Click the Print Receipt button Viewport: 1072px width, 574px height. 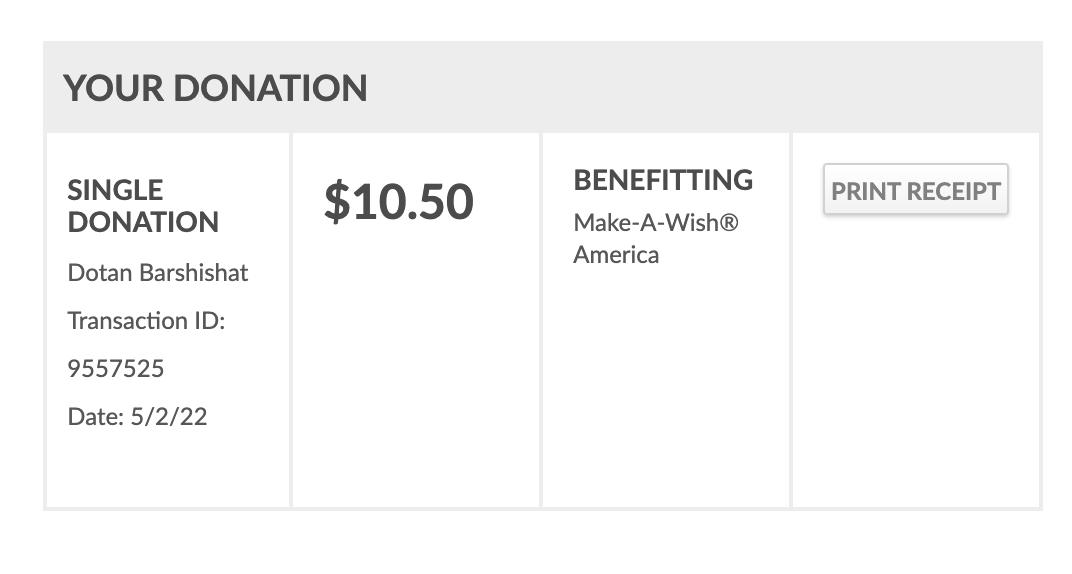pyautogui.click(x=915, y=191)
